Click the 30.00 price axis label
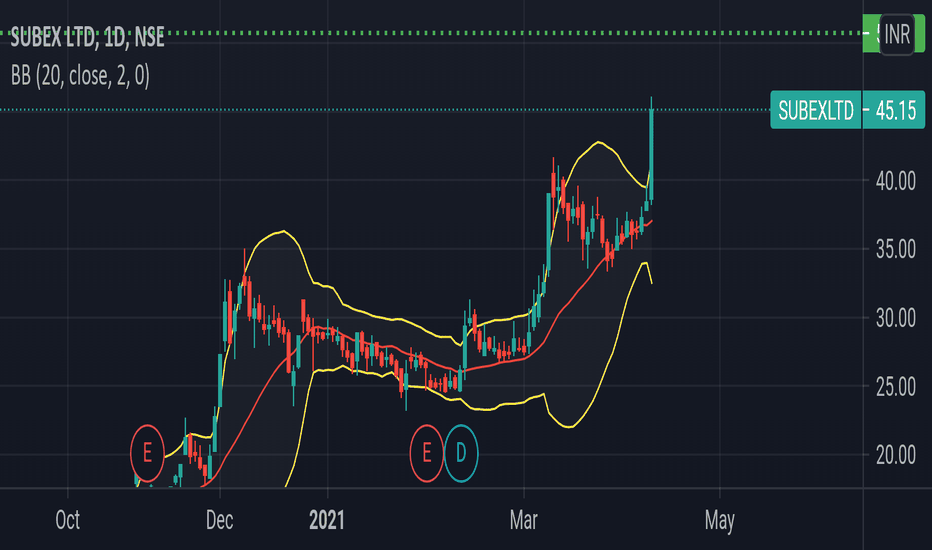 (x=895, y=318)
